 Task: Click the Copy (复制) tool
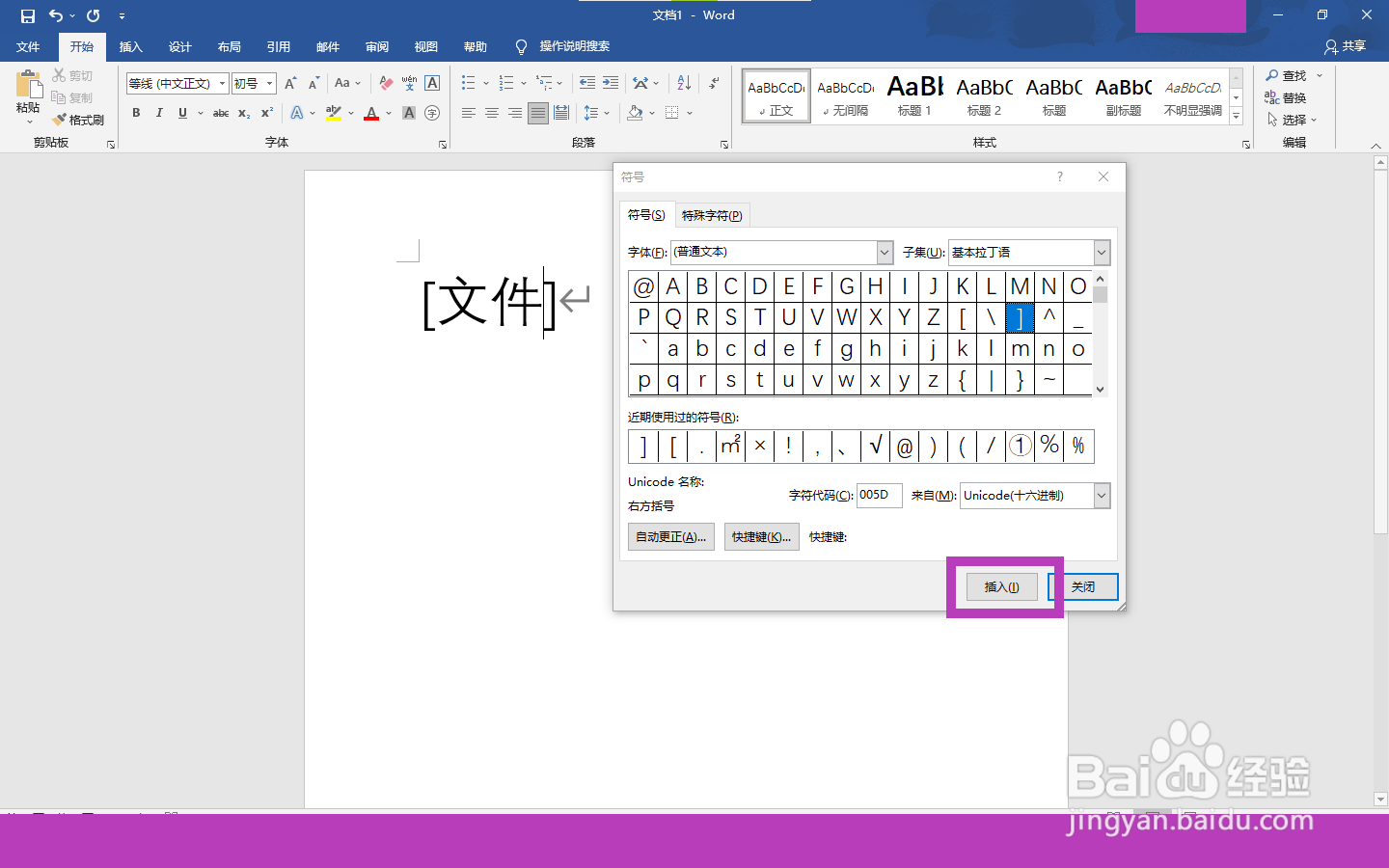pos(73,97)
